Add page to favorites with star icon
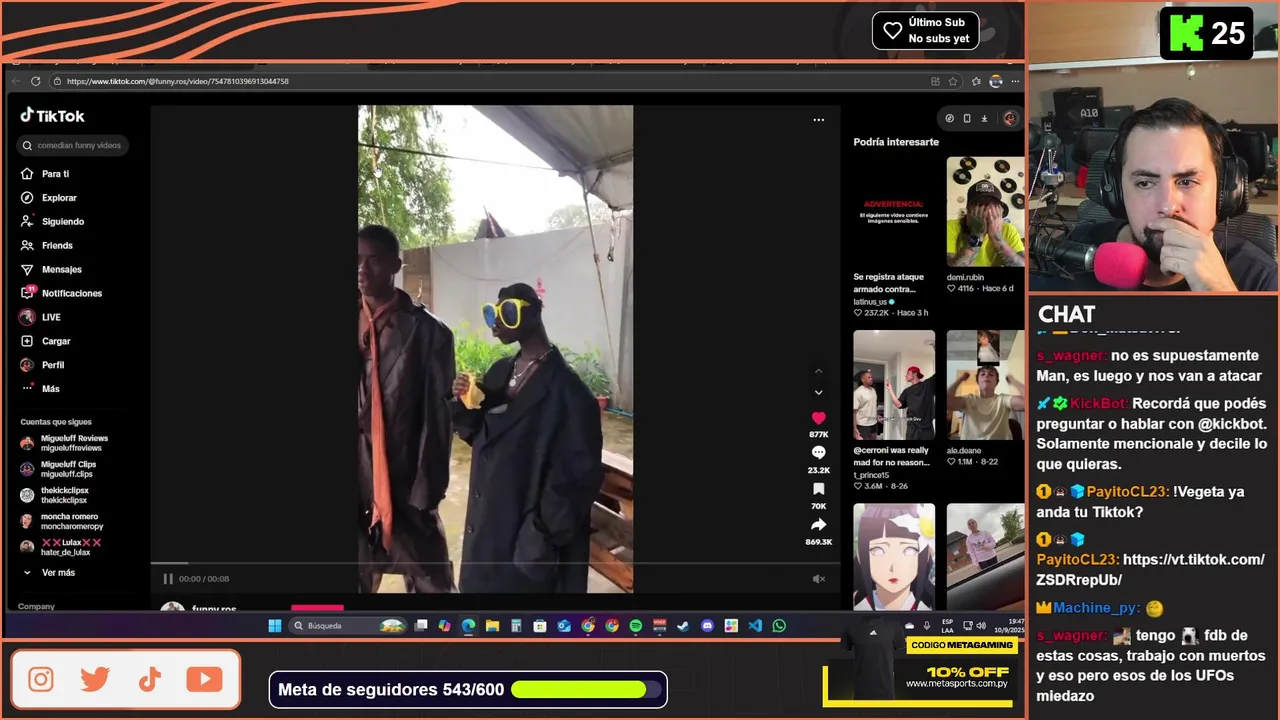This screenshot has height=720, width=1280. pos(953,81)
